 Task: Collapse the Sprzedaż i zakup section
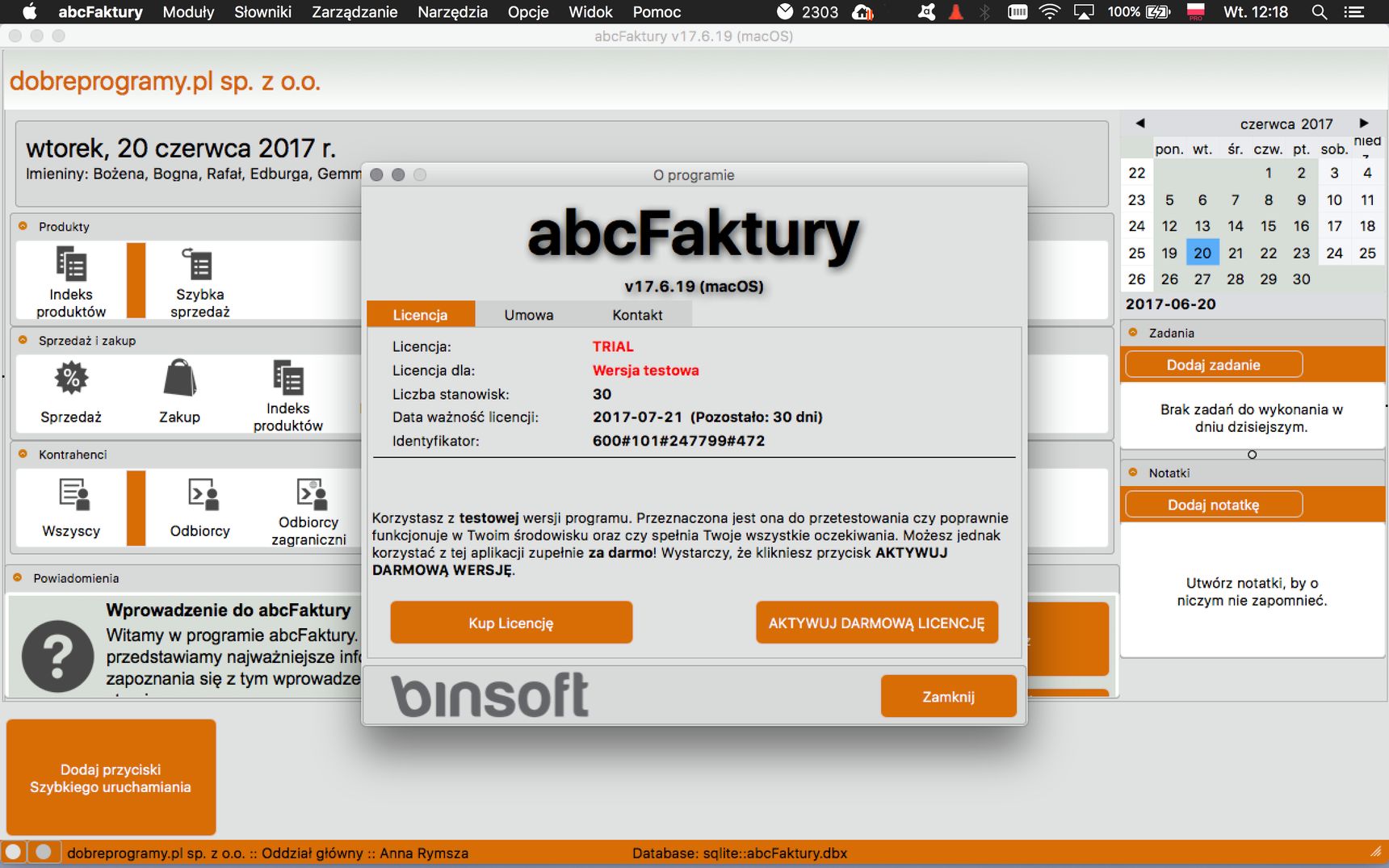(23, 340)
